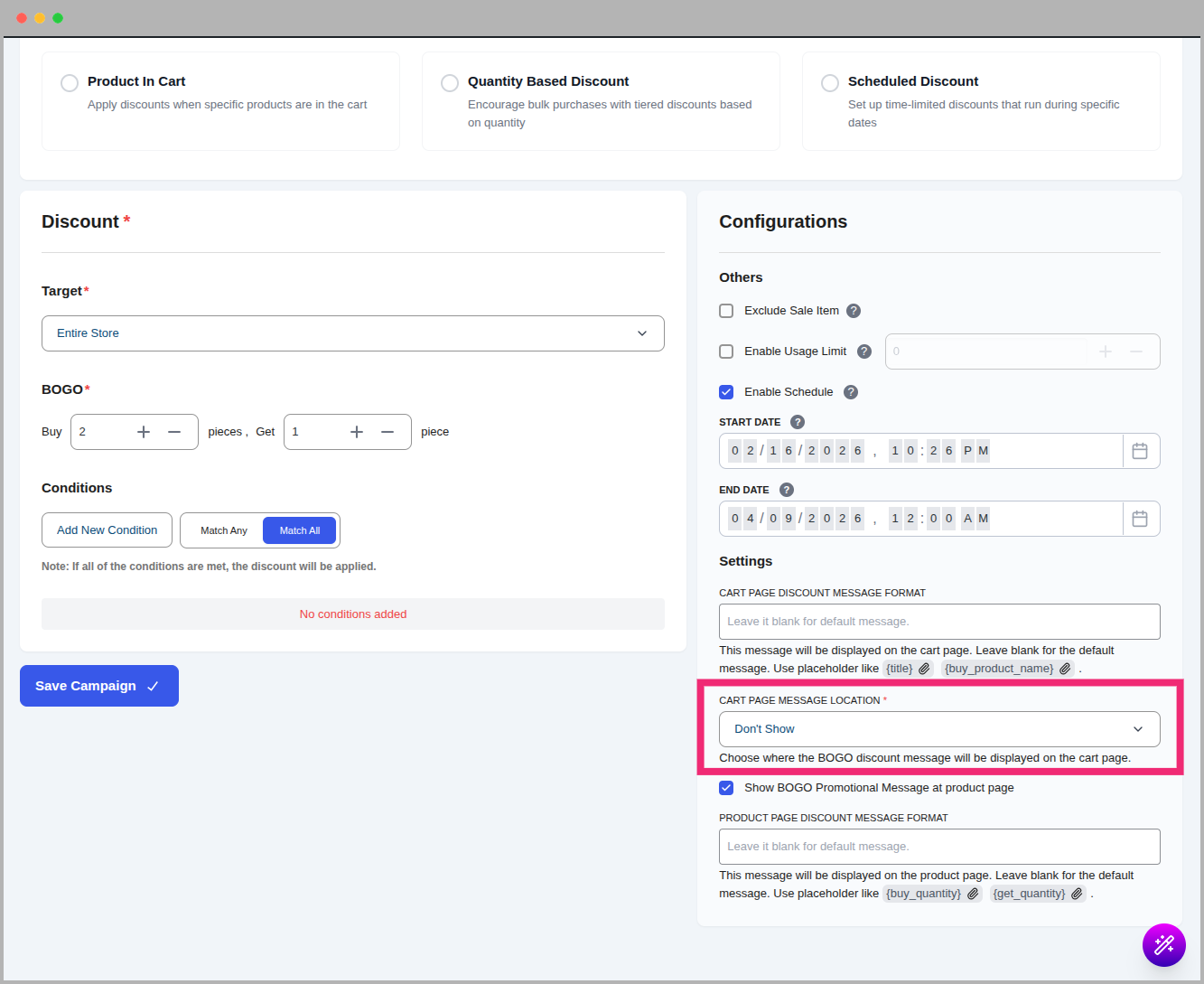The image size is (1204, 984).
Task: Click the purple magic wand floating button
Action: pos(1163,945)
